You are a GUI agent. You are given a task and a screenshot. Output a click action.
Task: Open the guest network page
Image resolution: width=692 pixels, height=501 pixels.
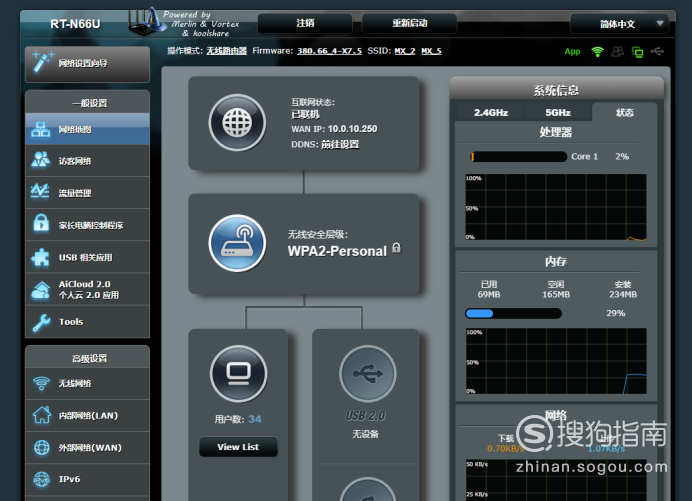87,161
